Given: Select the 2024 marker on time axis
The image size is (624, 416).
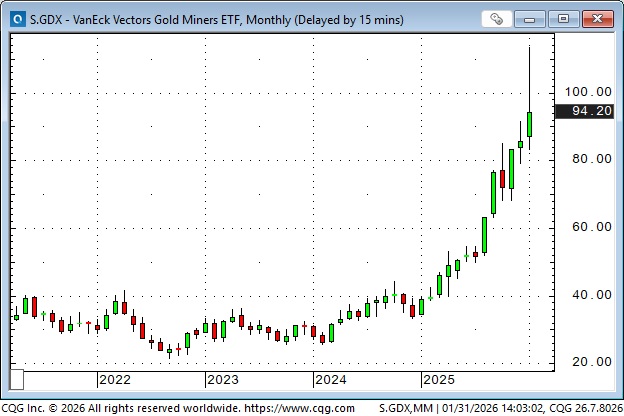Looking at the screenshot, I should point(330,380).
